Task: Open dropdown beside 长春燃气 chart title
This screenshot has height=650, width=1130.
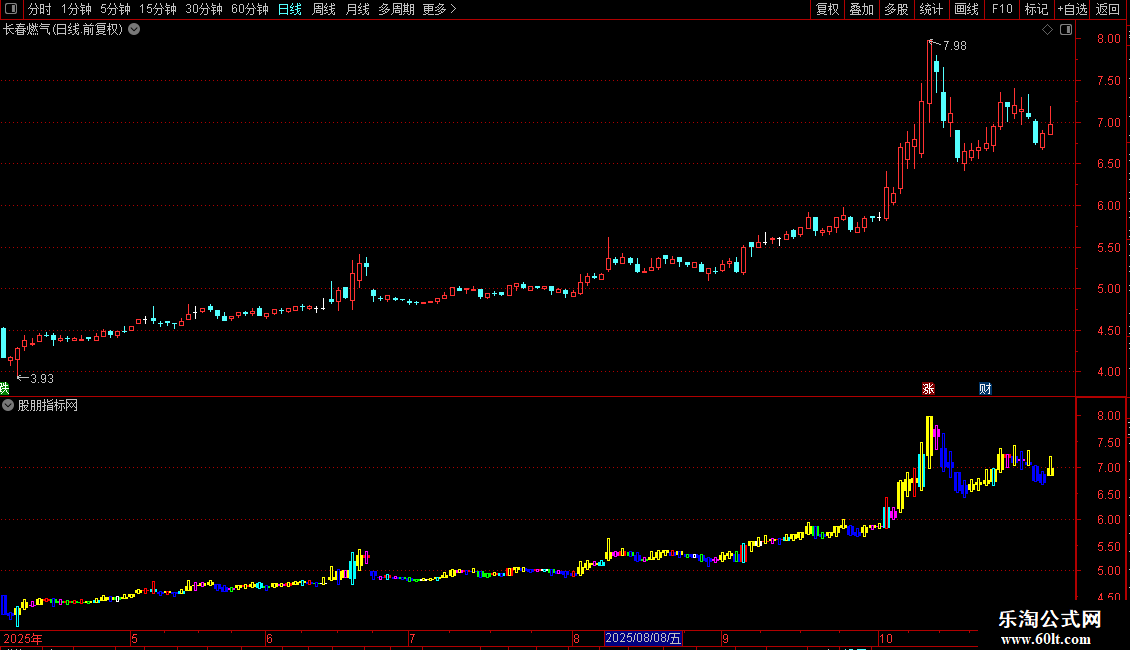Action: coord(134,30)
